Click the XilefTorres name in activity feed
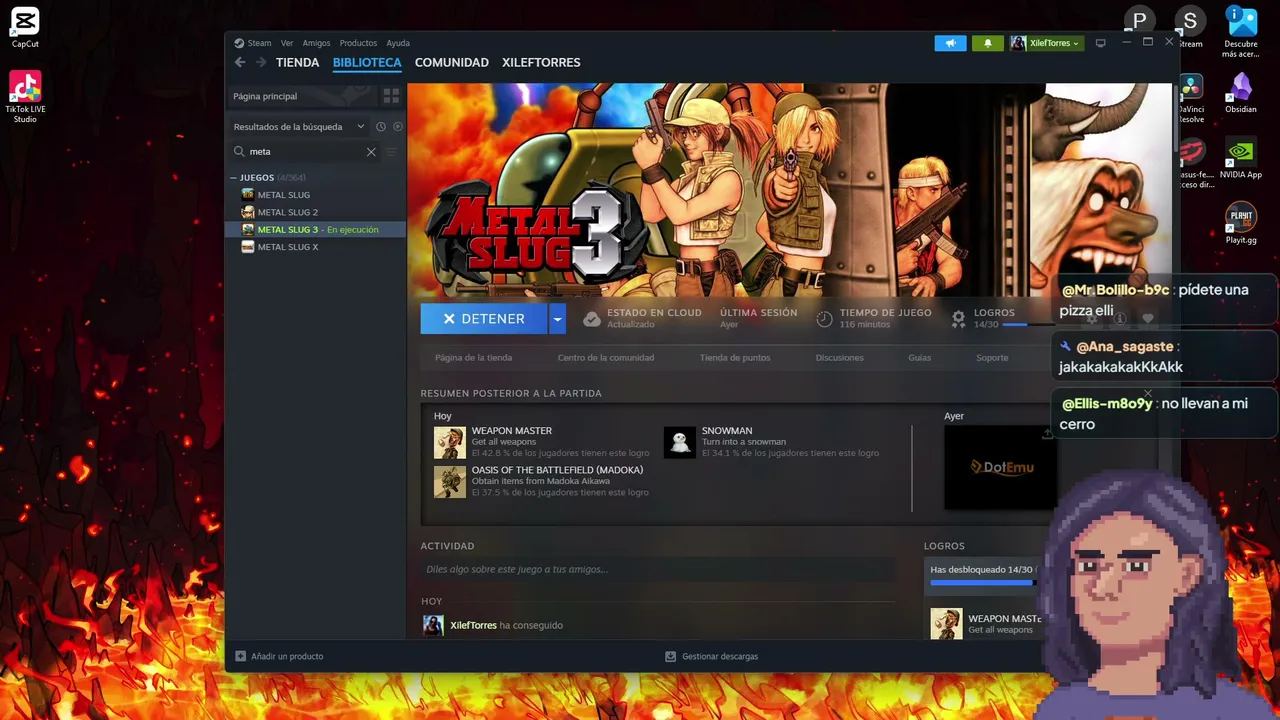1280x720 pixels. (x=473, y=625)
